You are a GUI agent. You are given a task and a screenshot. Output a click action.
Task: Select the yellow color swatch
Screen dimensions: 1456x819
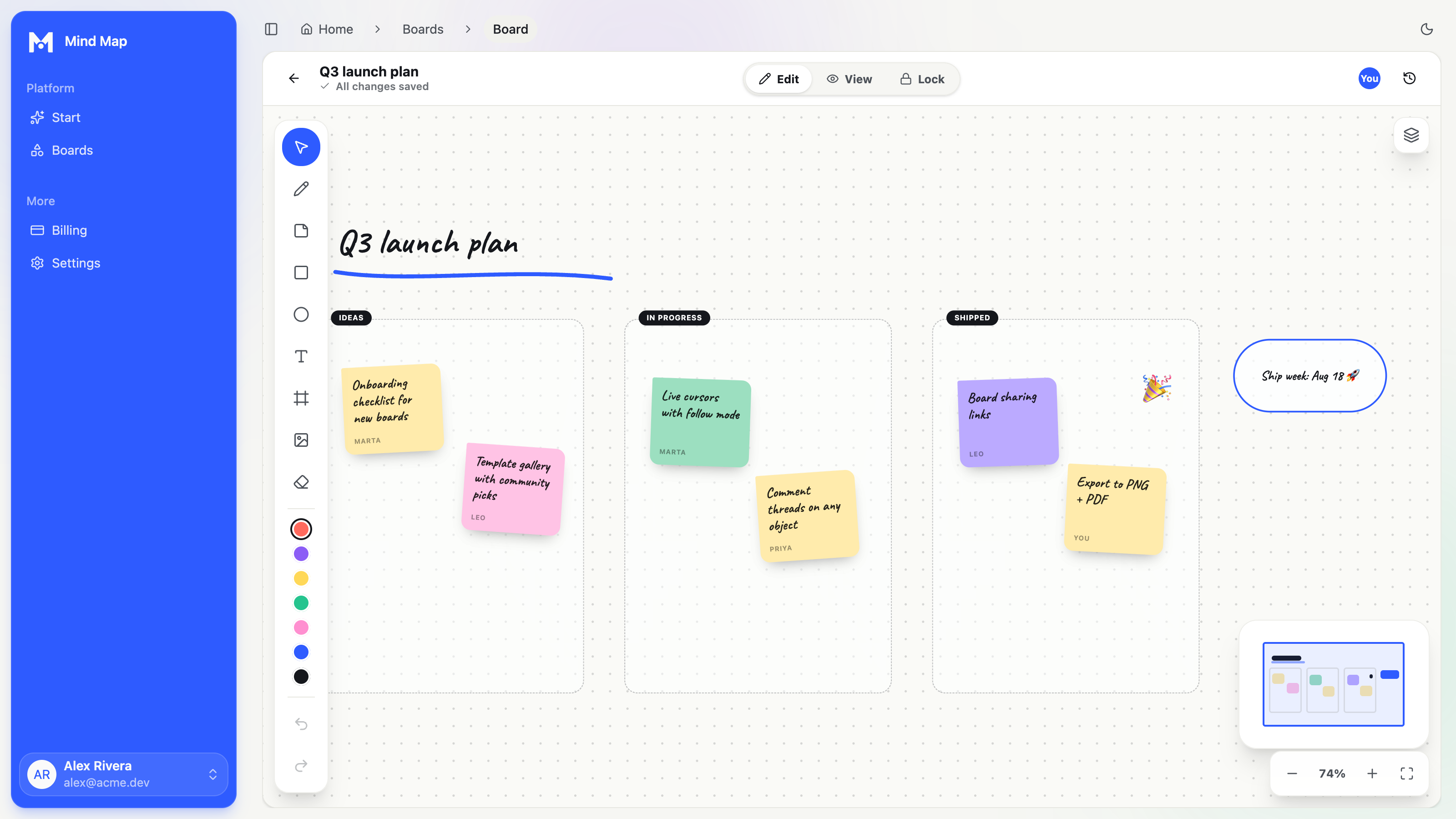(301, 578)
